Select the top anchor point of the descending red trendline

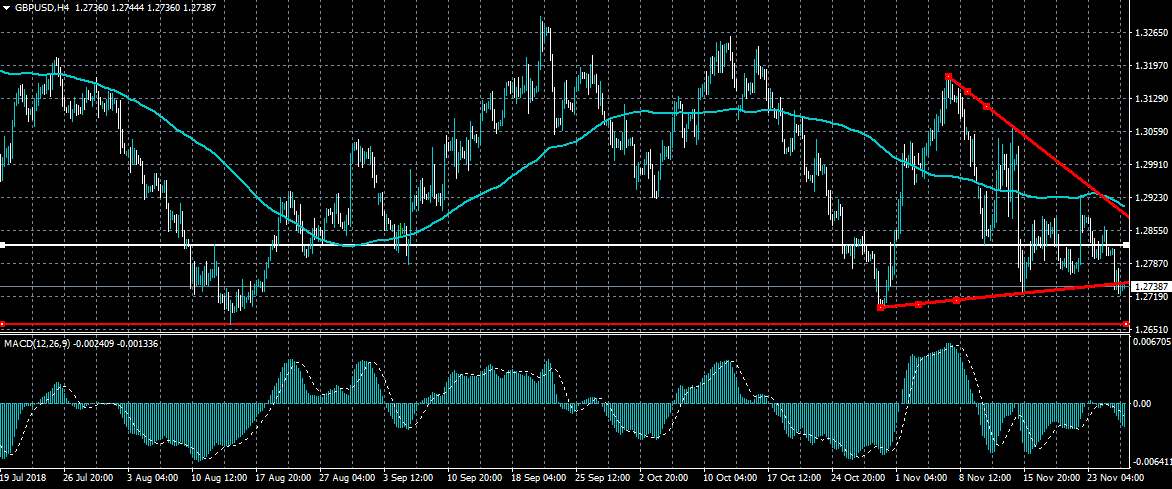948,77
